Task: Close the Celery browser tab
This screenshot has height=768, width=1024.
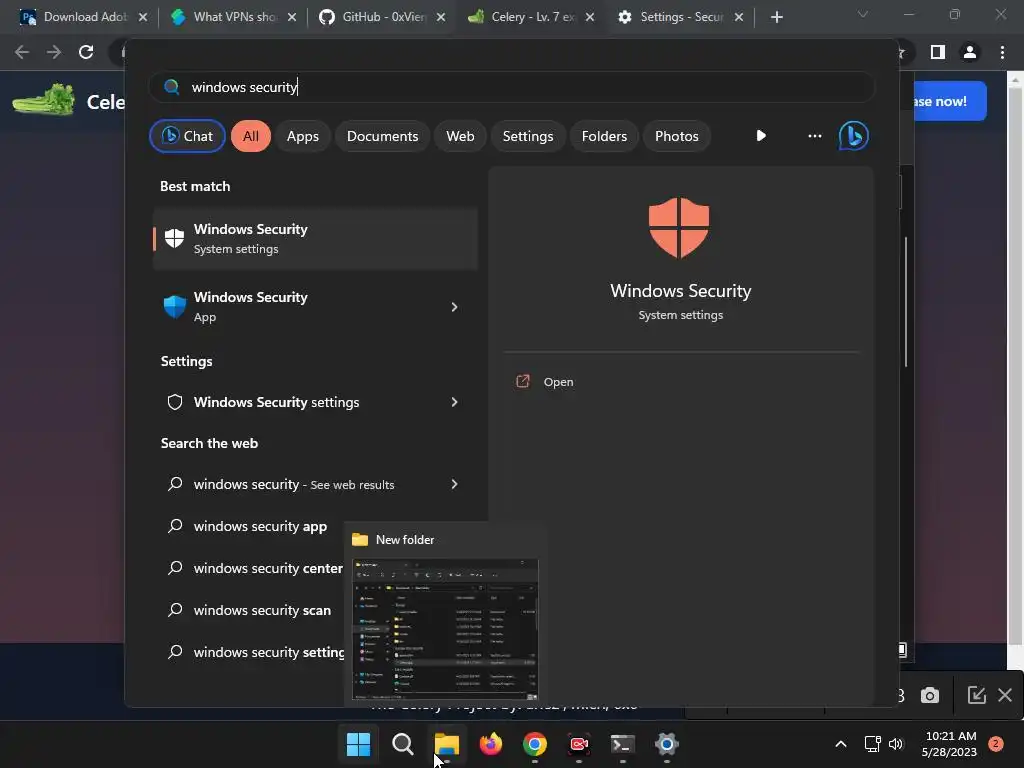Action: point(590,17)
